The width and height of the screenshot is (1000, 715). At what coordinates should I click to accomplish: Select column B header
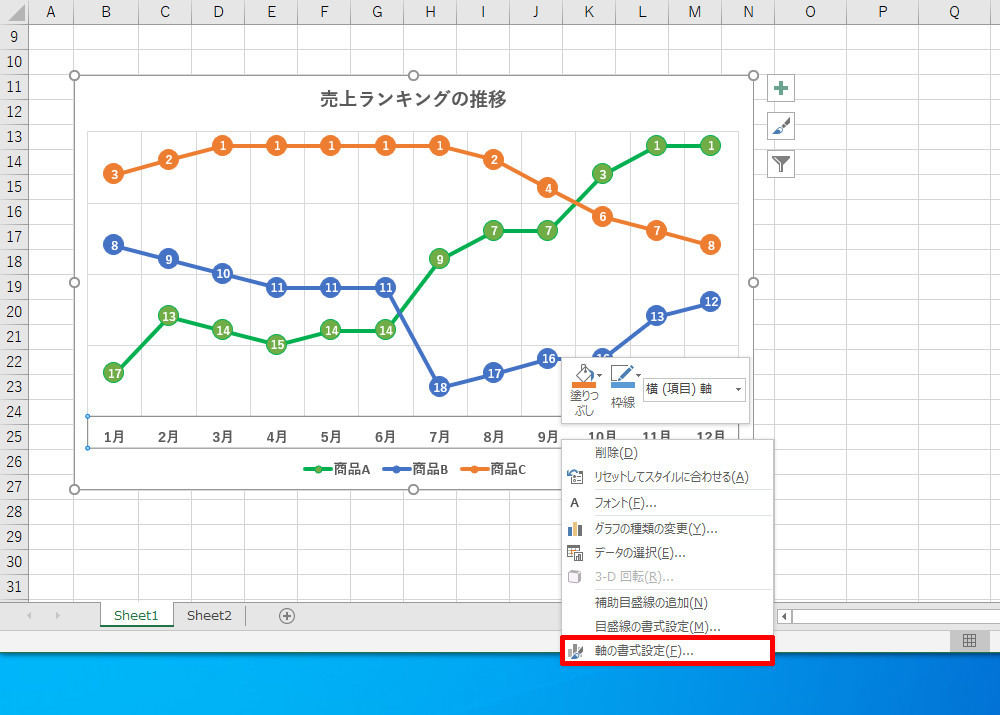pos(106,12)
